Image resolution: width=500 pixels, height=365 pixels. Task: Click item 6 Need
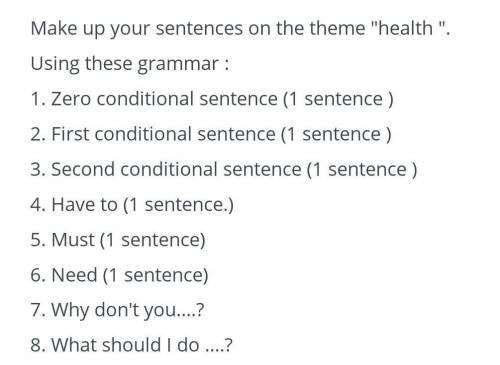coord(119,275)
